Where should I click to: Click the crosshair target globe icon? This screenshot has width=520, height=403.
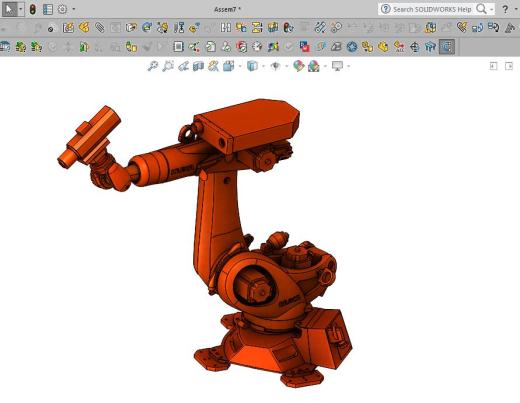(x=415, y=47)
